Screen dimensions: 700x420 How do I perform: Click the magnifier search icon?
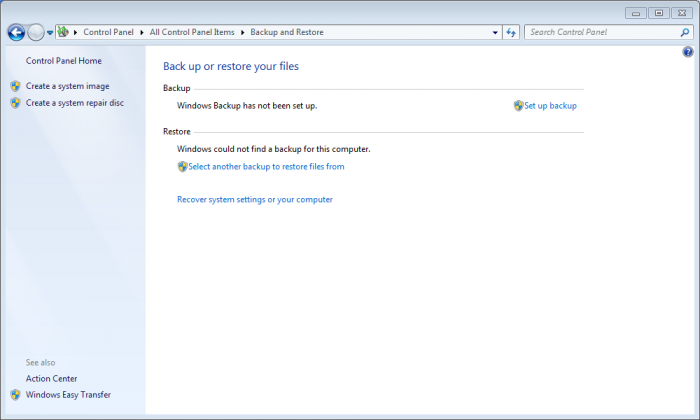[x=685, y=32]
